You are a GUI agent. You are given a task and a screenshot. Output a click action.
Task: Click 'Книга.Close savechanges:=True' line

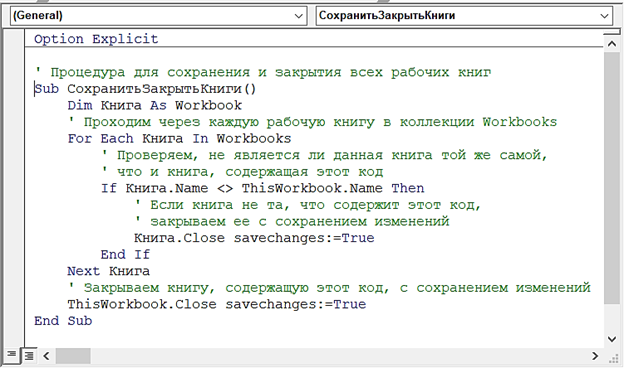(x=254, y=238)
